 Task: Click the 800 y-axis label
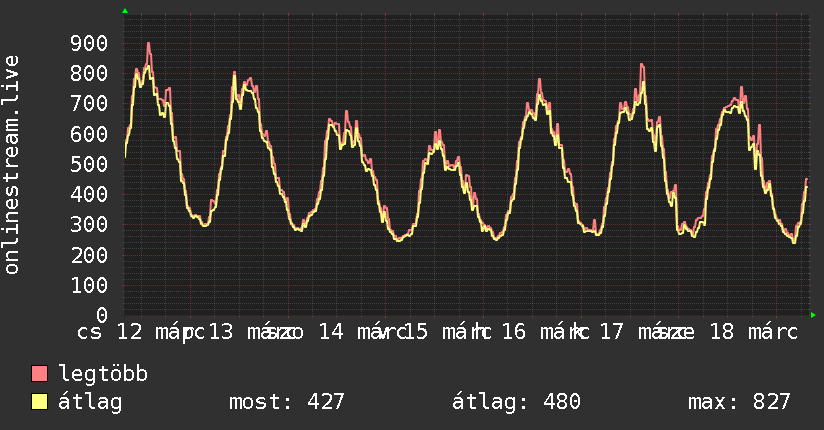click(89, 74)
